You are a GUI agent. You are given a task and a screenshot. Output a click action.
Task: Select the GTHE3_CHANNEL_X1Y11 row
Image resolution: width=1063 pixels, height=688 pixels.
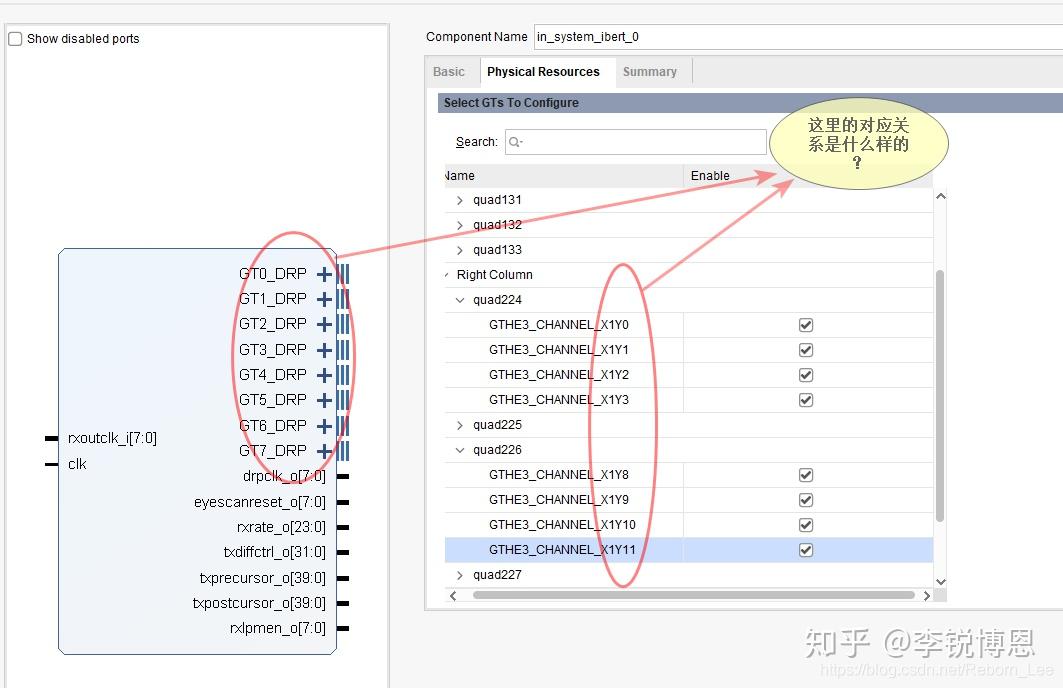coord(563,549)
